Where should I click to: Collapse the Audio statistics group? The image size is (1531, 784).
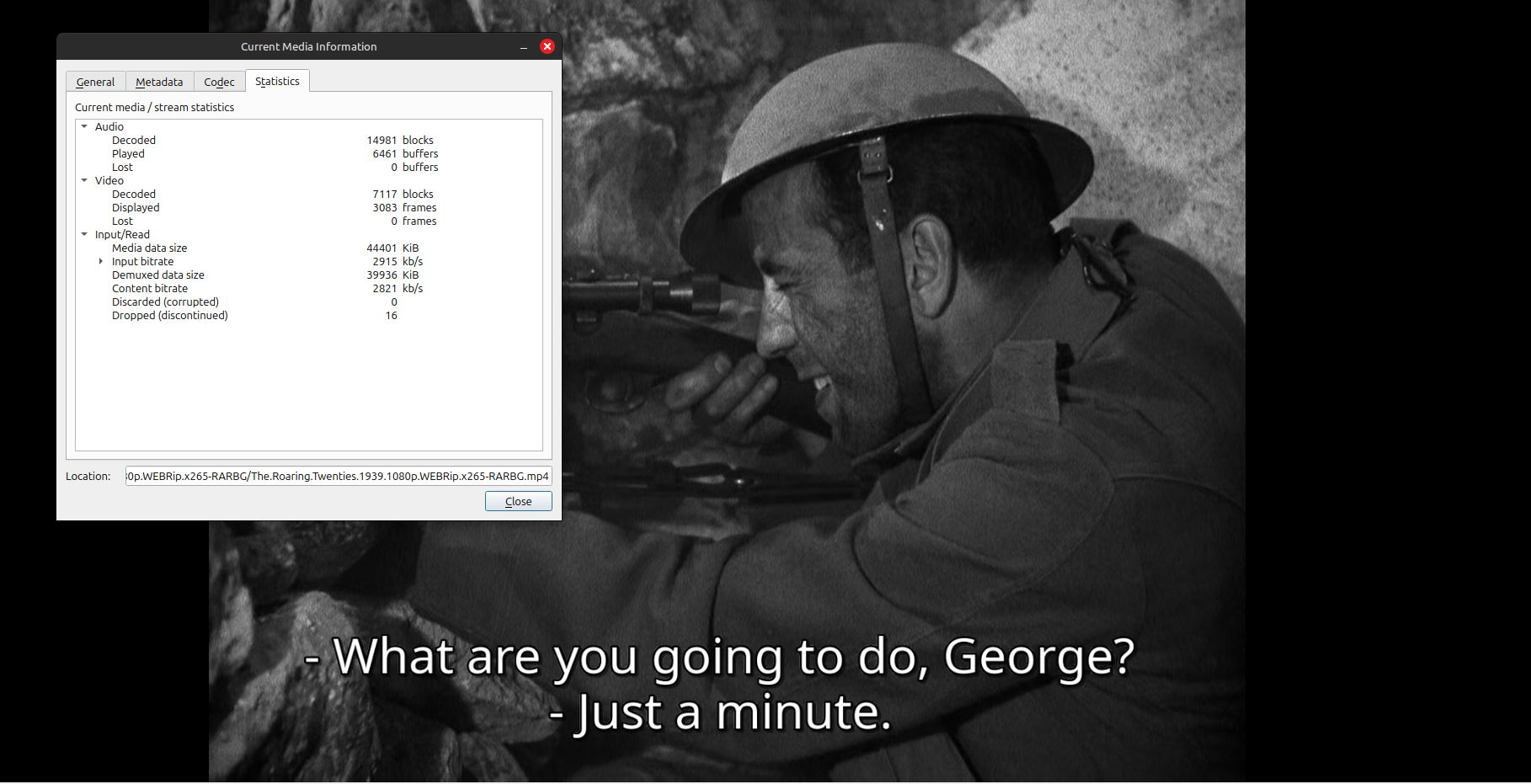(x=84, y=126)
